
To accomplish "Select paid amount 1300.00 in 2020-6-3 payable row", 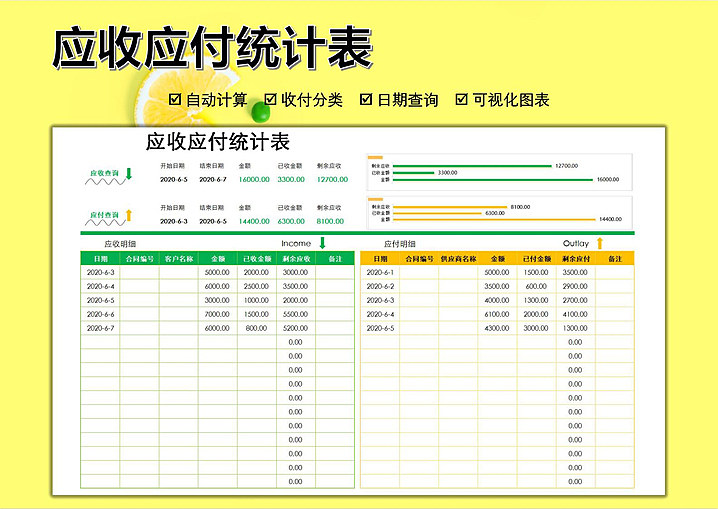I will click(x=536, y=300).
